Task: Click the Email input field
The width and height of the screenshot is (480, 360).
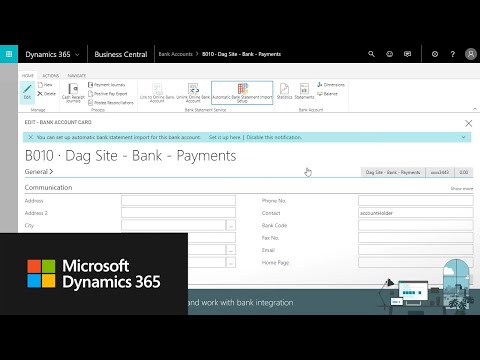Action: [x=416, y=250]
